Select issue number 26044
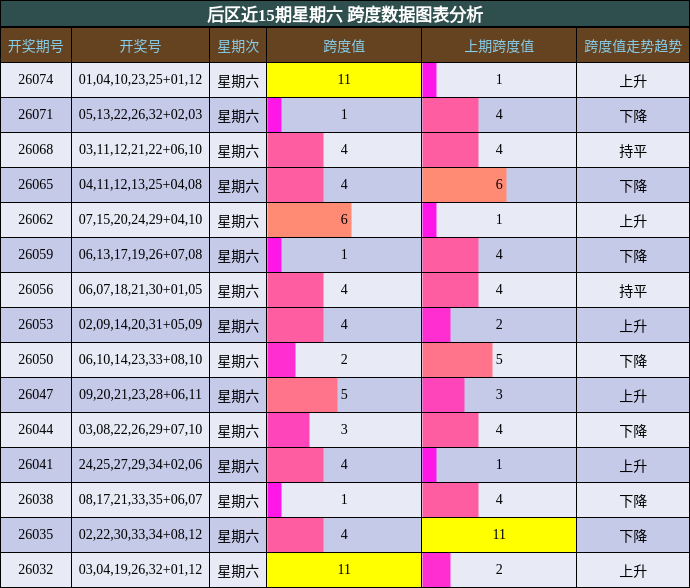 36,430
